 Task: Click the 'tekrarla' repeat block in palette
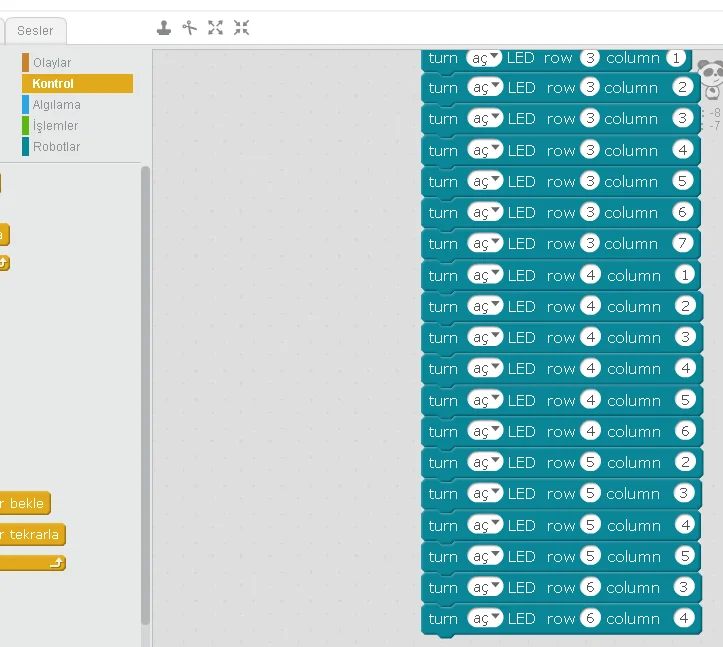tap(32, 534)
